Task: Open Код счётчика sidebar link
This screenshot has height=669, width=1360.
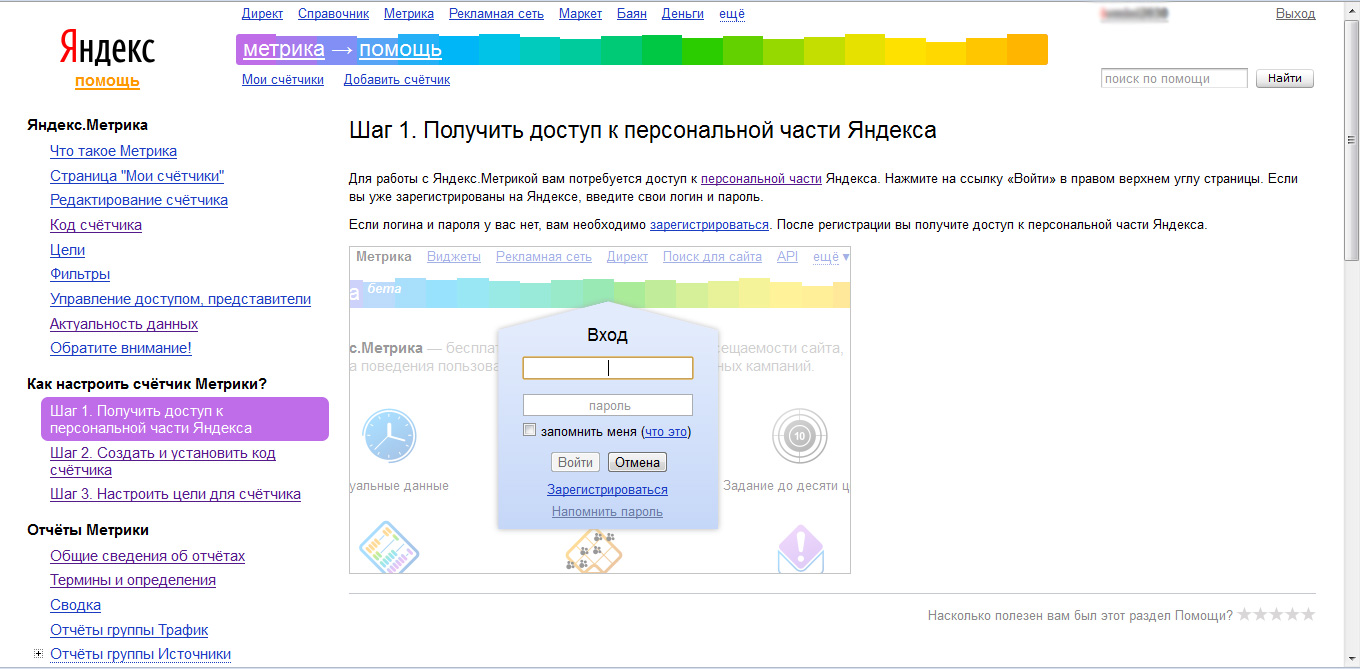Action: tap(96, 225)
